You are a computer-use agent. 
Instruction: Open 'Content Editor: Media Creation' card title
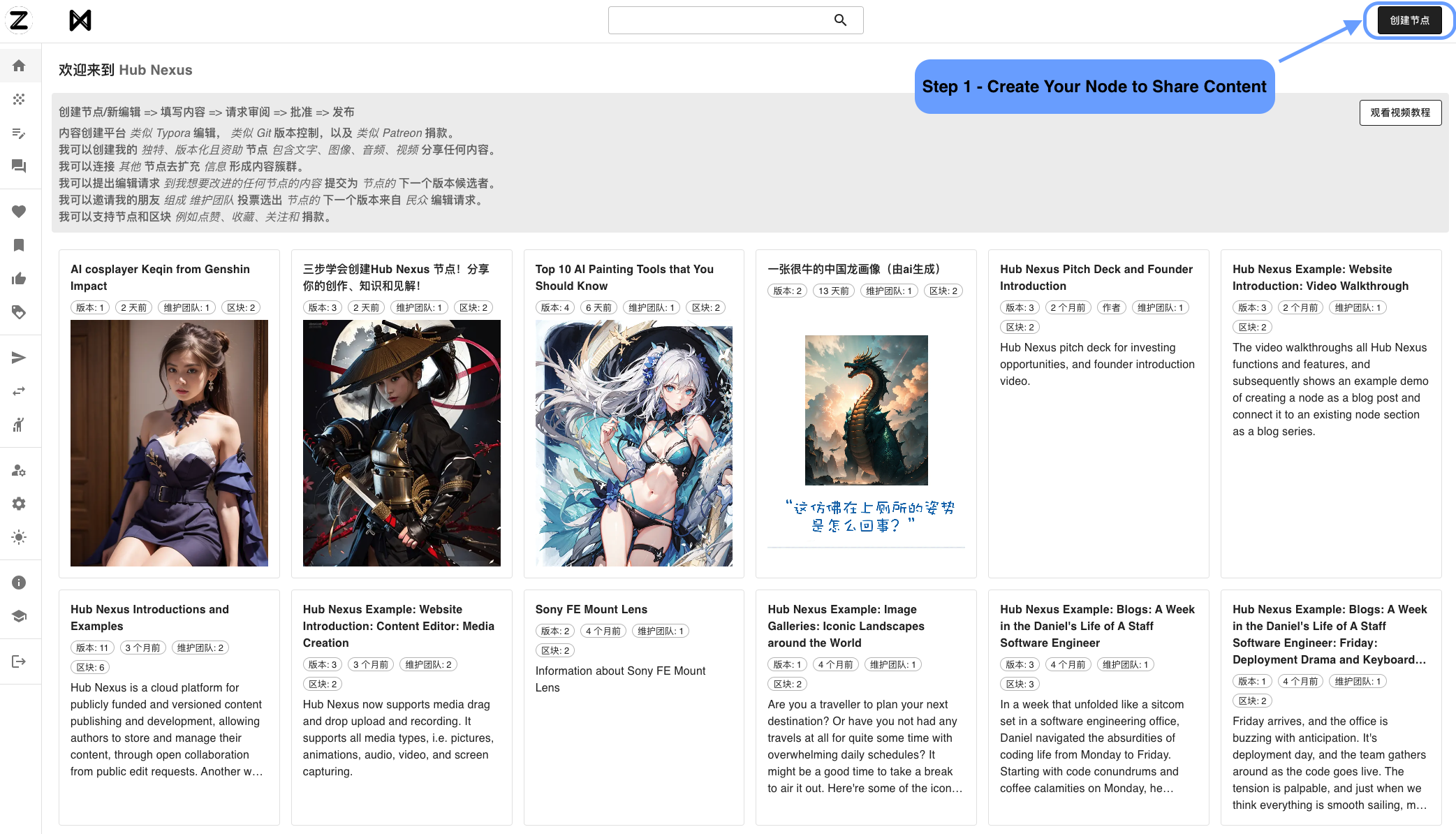point(399,626)
